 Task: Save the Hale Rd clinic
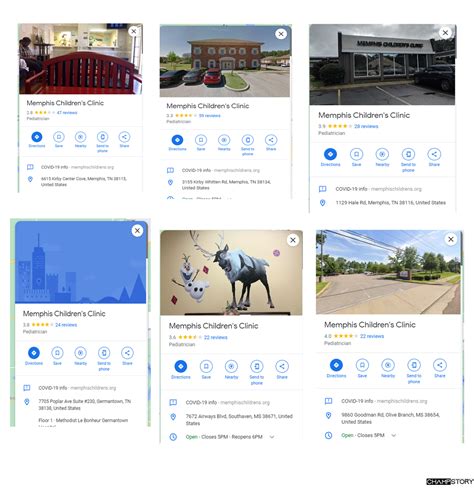point(356,154)
